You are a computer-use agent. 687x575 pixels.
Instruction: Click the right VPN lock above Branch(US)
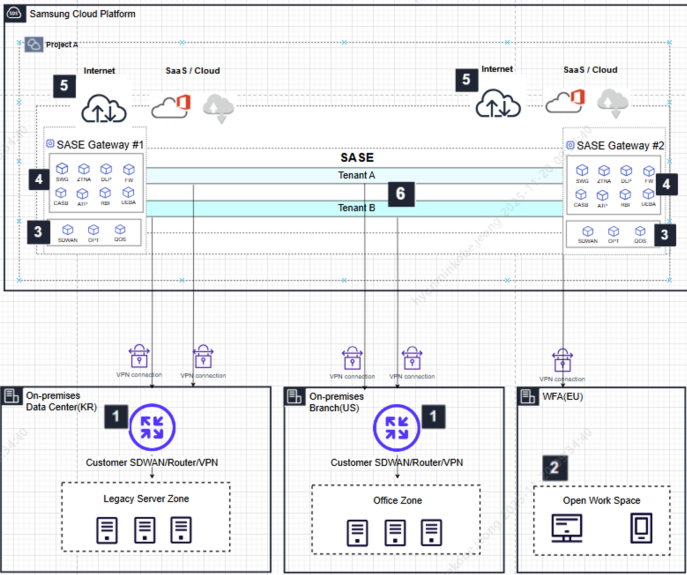coord(412,358)
